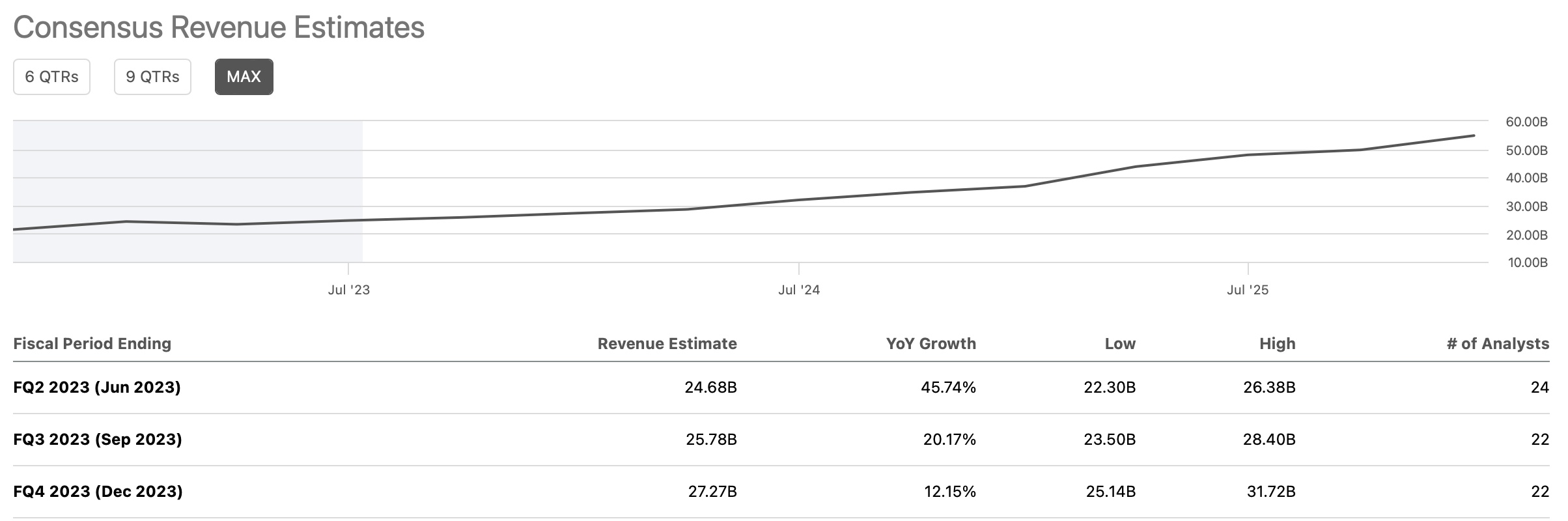Click the Jul '24 axis marker

798,290
